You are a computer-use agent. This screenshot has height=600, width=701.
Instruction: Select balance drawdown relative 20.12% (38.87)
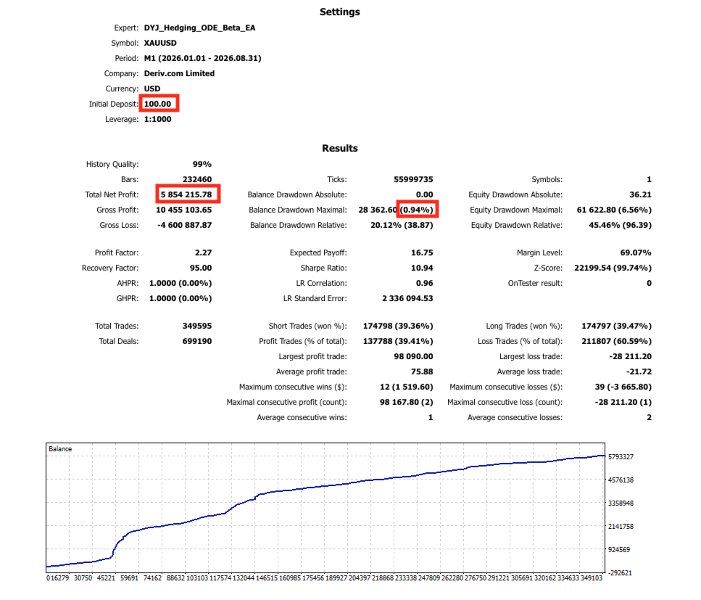click(x=402, y=225)
